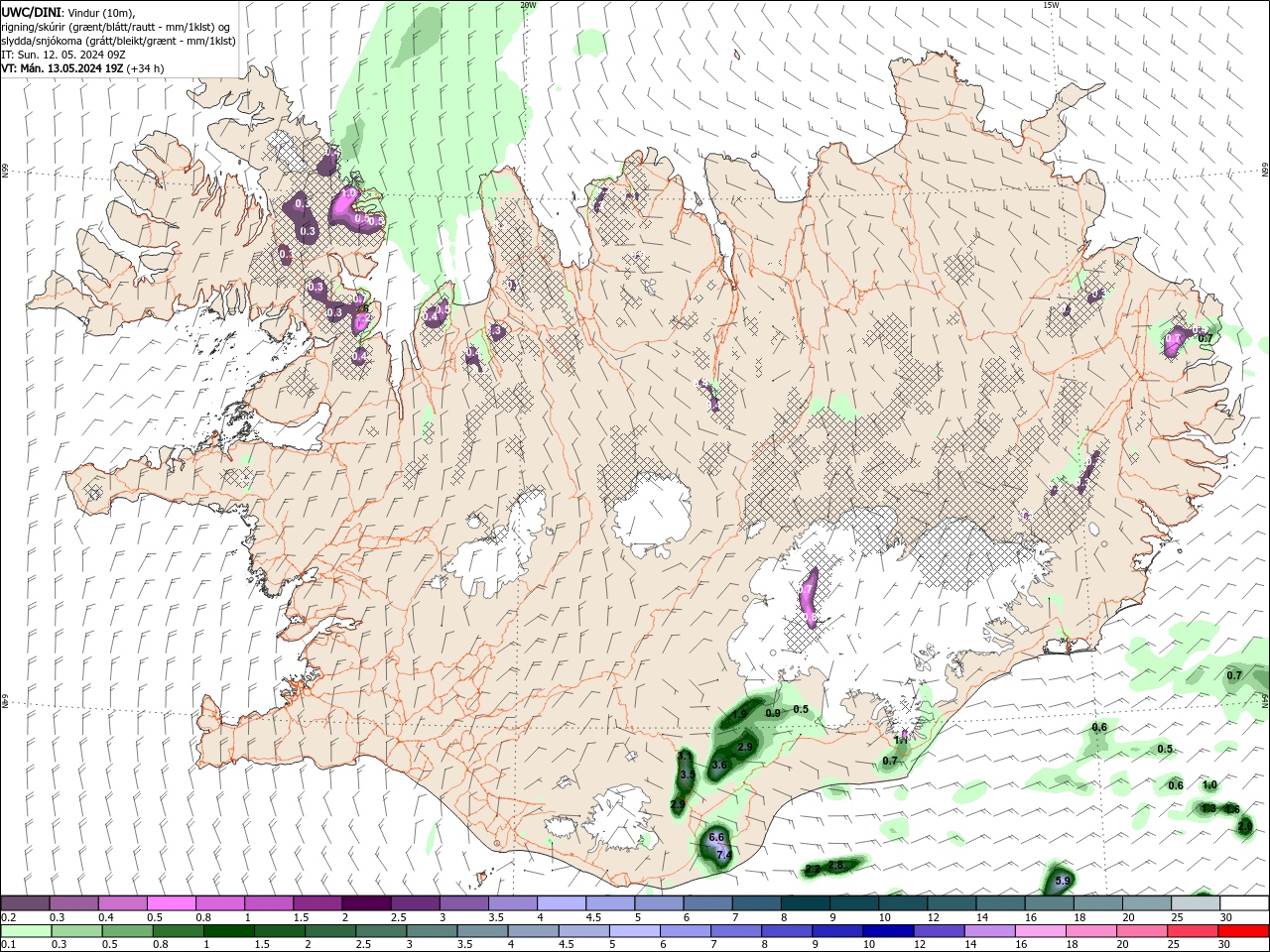Click the 1.9 rainfall value on the map
Screen dimensions: 1270x952
click(739, 715)
